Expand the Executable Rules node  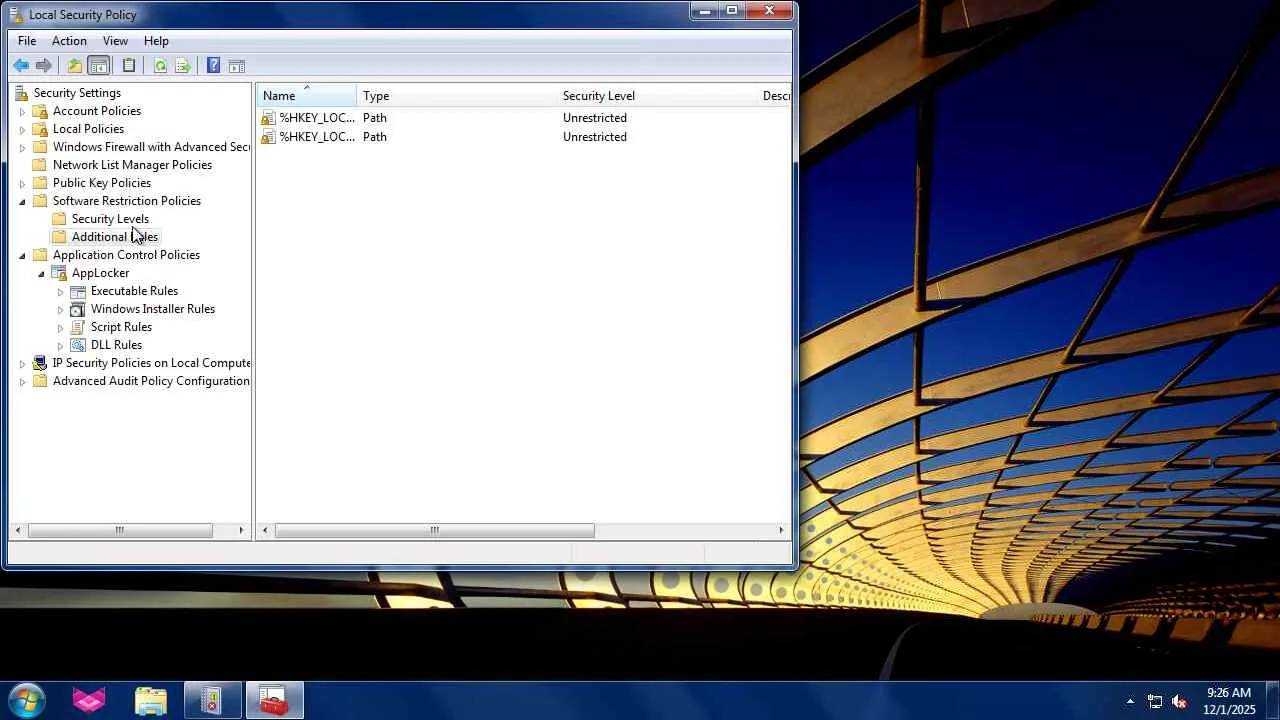(x=60, y=292)
